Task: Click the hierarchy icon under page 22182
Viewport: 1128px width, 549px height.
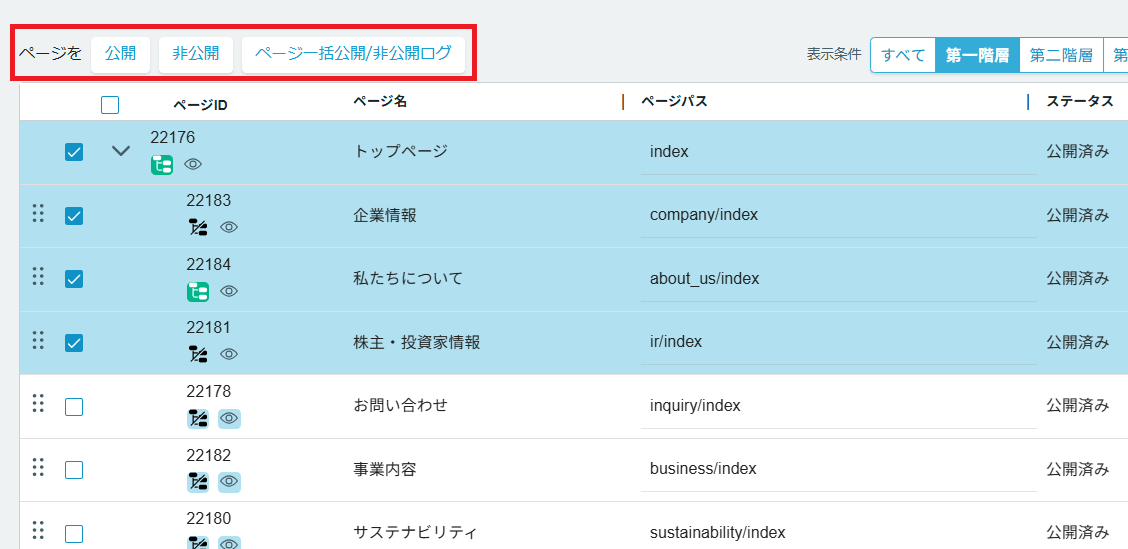Action: click(x=198, y=482)
